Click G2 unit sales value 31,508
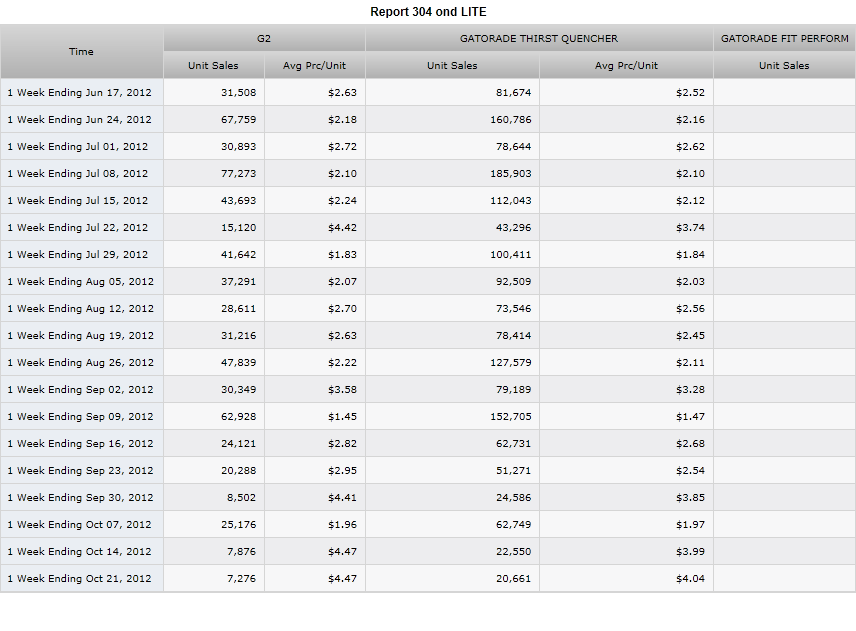The height and width of the screenshot is (631, 856). coord(239,92)
